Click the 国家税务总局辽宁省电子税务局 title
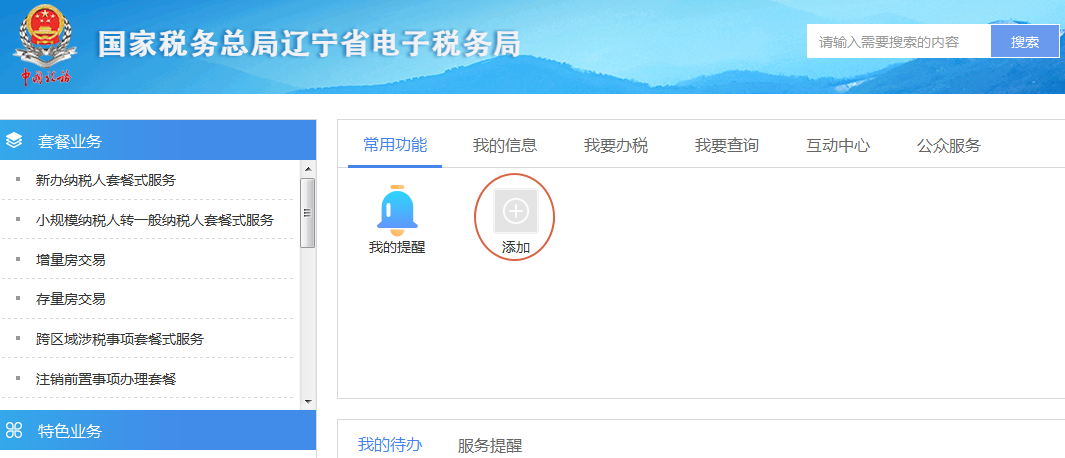 [309, 44]
